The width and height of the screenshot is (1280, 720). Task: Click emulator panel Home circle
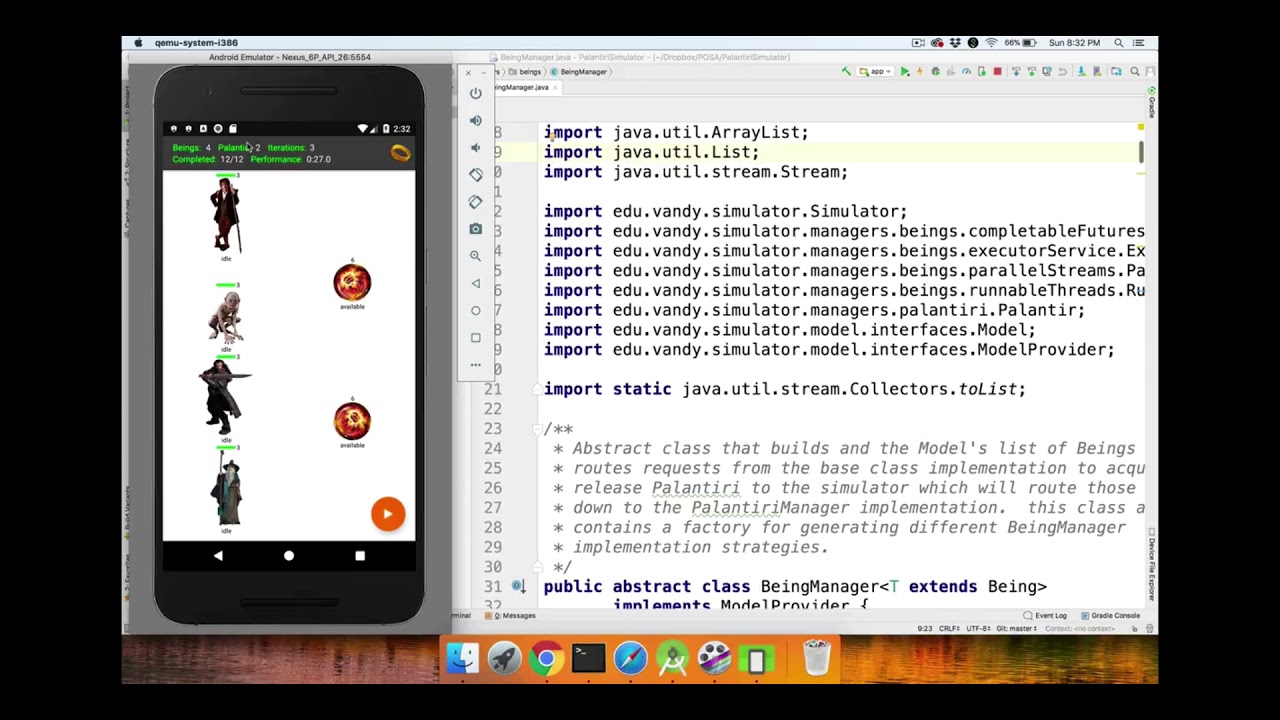point(476,310)
